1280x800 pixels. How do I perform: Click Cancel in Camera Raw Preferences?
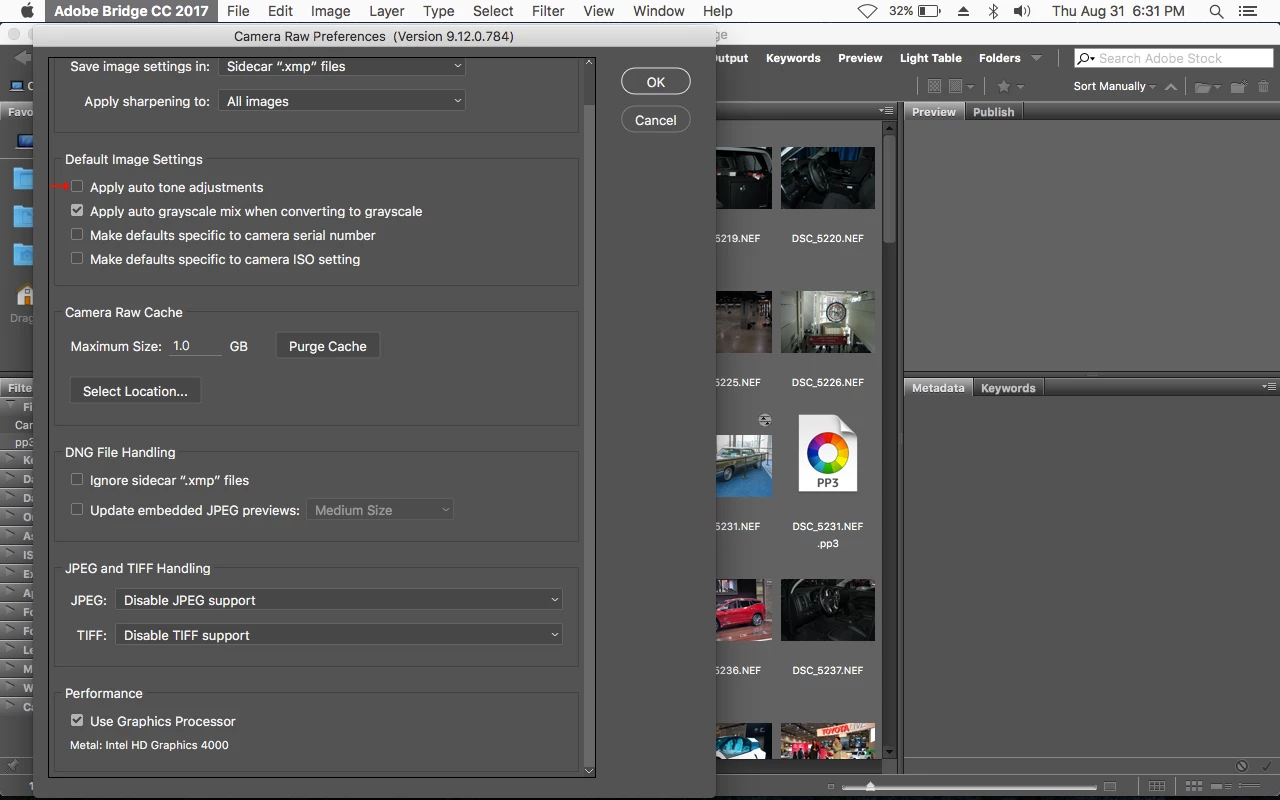pos(656,120)
